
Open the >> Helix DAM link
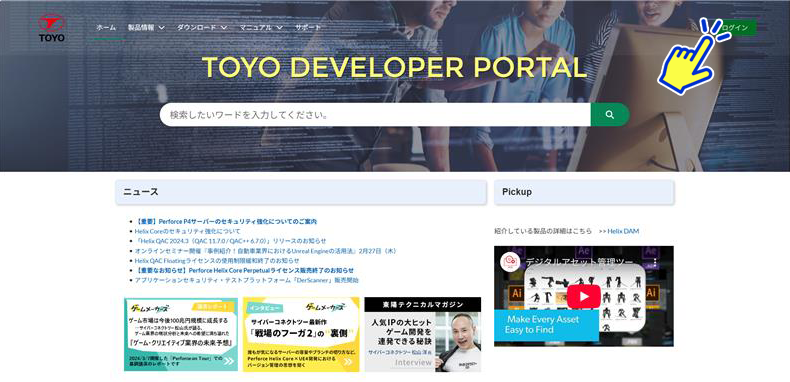coord(619,231)
